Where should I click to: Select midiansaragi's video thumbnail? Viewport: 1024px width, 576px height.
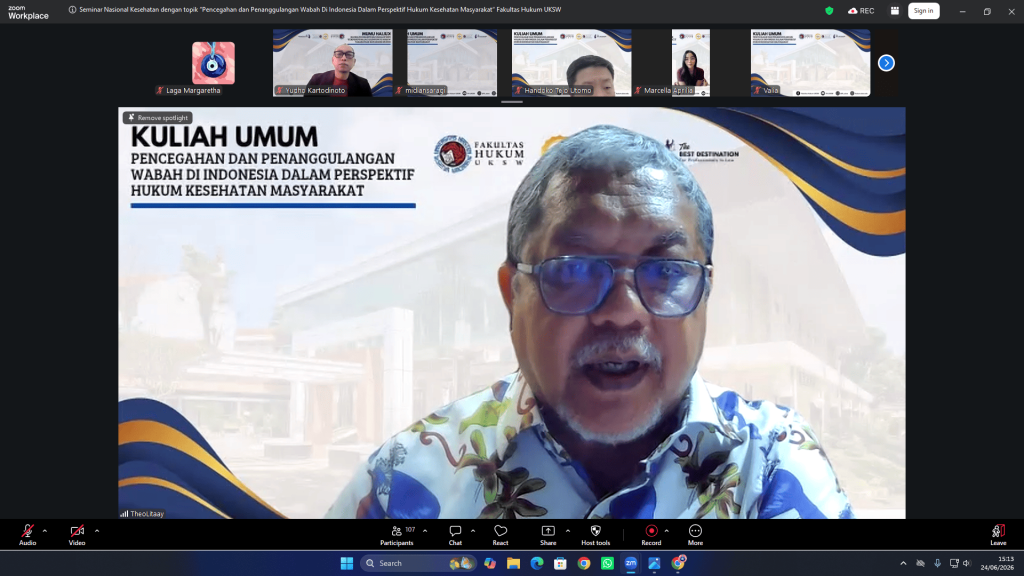click(x=452, y=63)
